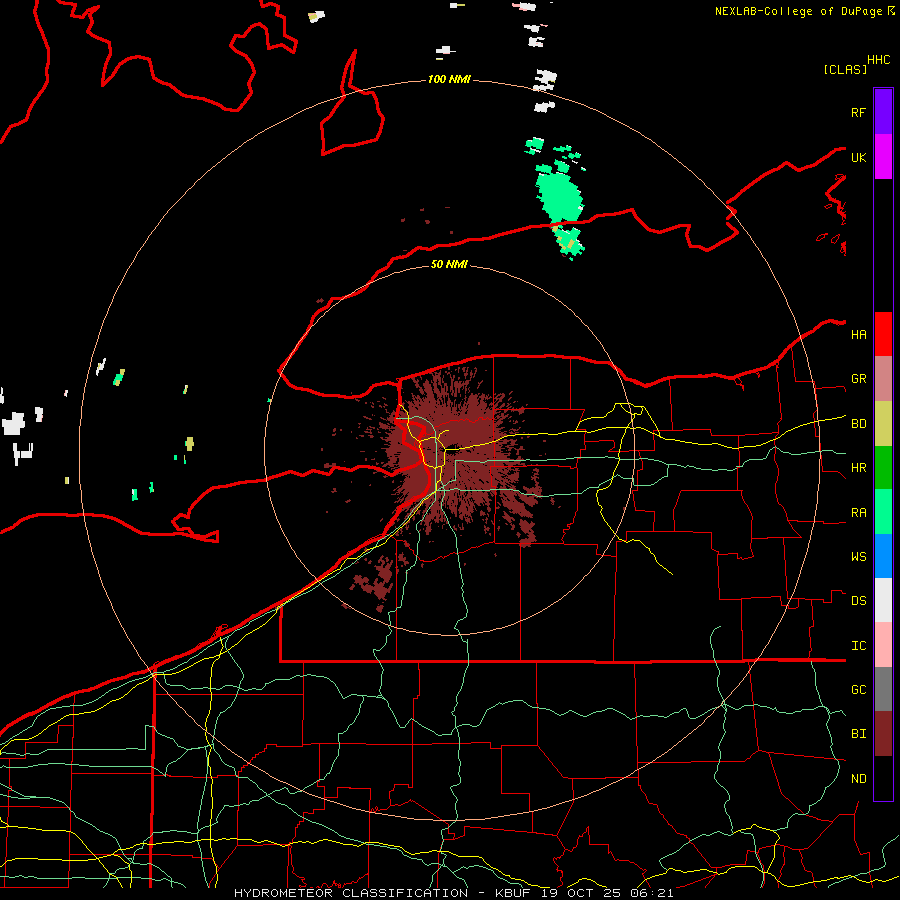Click the DS legend label
This screenshot has width=900, height=900.
[x=858, y=601]
